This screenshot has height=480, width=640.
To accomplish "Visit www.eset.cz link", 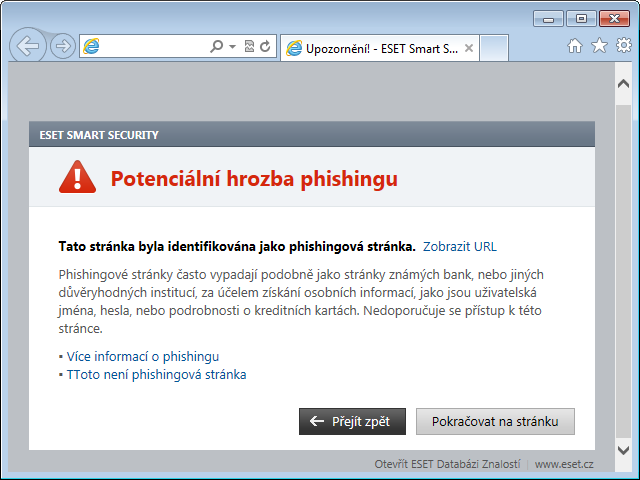I will pos(564,464).
